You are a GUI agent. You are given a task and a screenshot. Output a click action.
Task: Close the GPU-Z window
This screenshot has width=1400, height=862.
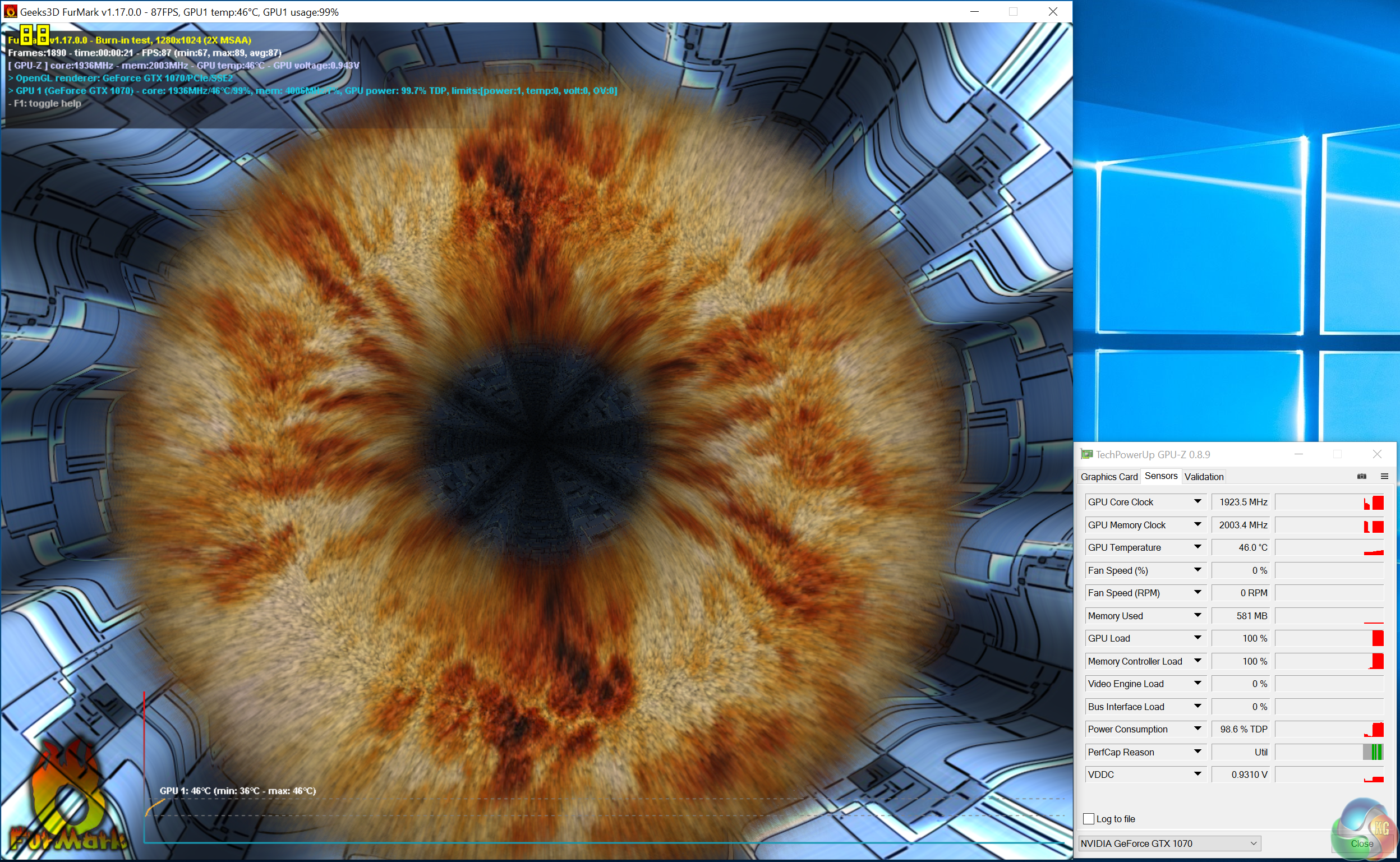point(1377,454)
